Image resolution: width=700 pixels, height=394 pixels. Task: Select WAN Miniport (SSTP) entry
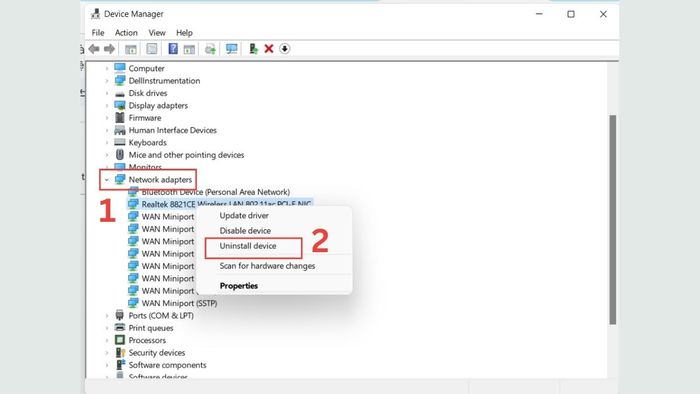point(179,303)
